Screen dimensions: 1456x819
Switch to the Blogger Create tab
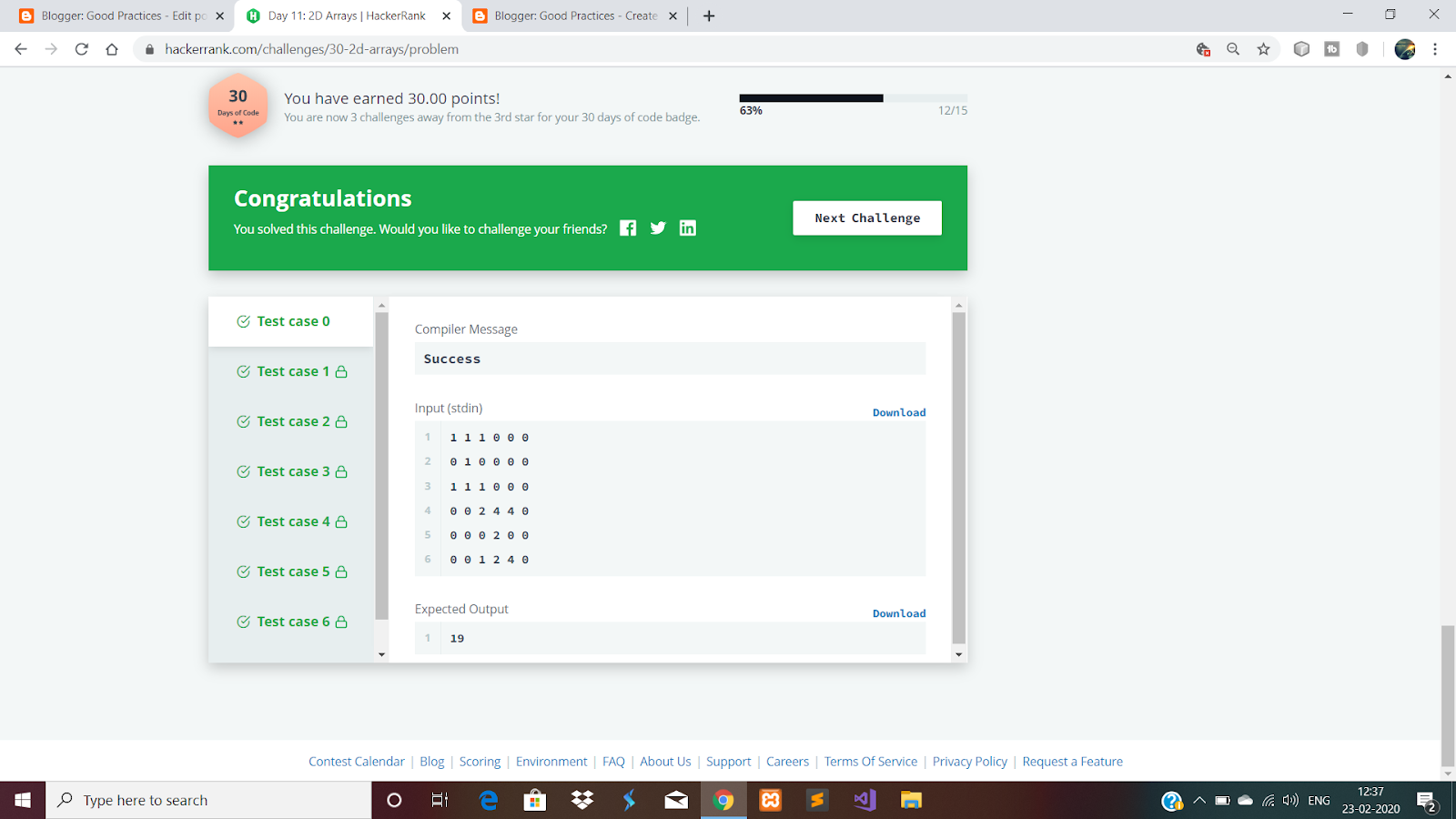point(573,15)
